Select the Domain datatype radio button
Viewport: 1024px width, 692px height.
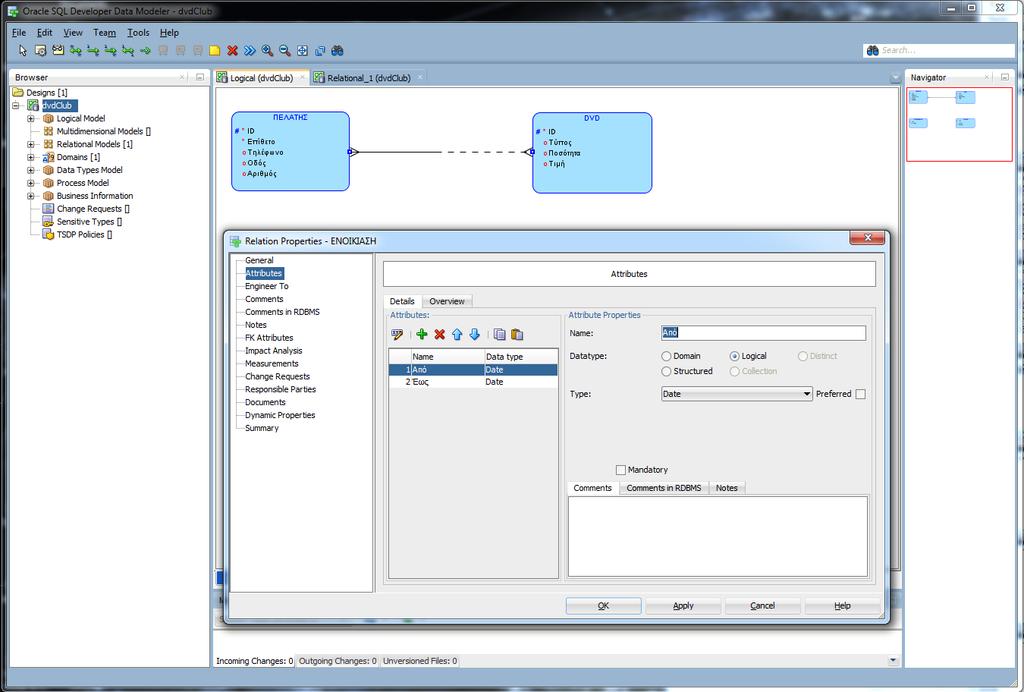point(666,356)
